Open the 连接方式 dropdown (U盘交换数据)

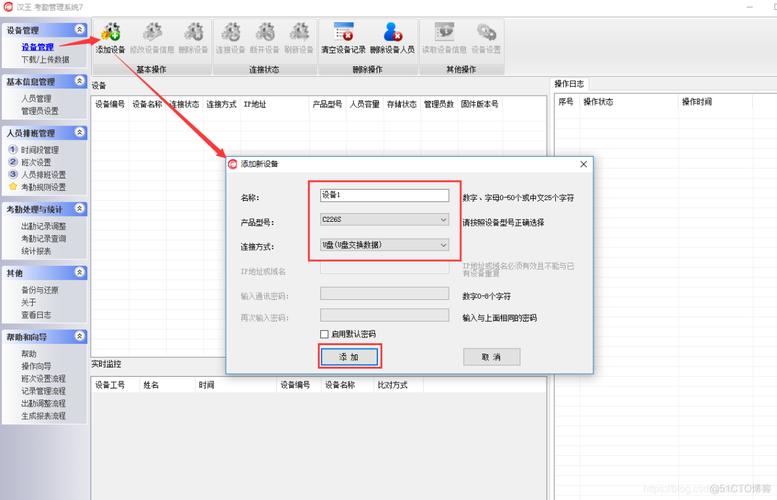385,245
